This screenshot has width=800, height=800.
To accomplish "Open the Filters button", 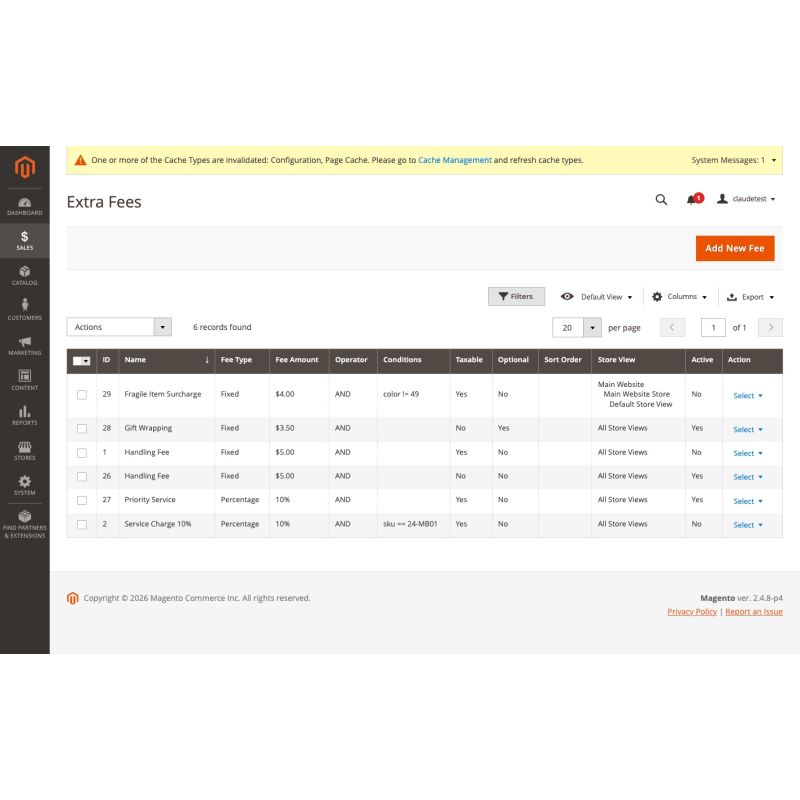I will (516, 296).
